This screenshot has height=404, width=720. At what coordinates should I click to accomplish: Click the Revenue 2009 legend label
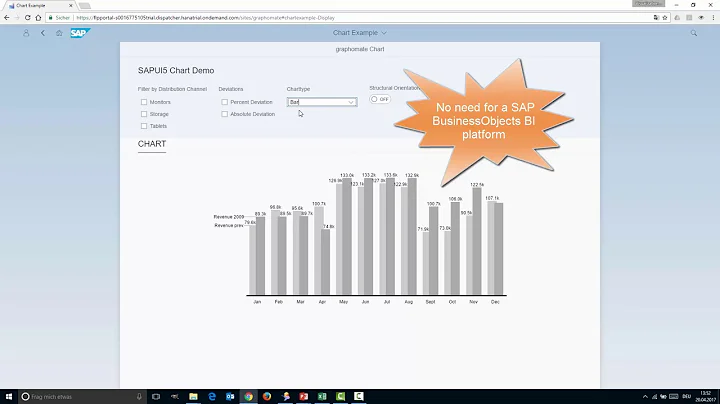[229, 217]
